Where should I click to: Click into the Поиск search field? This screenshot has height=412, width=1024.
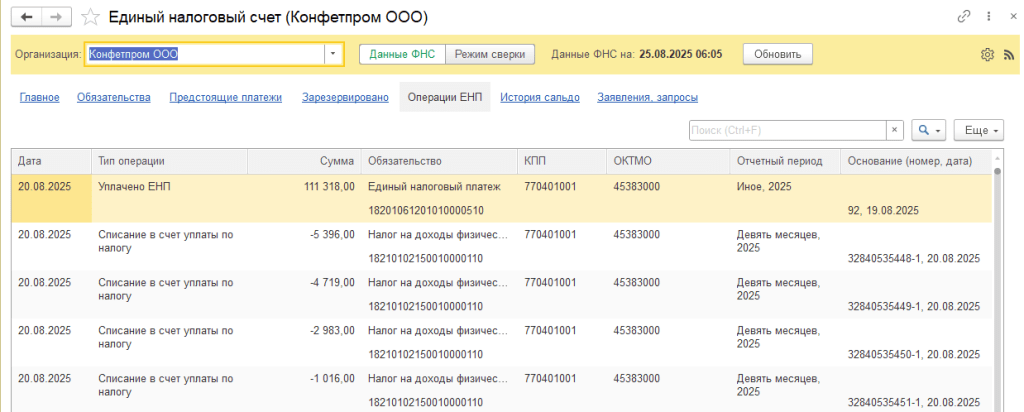[786, 130]
